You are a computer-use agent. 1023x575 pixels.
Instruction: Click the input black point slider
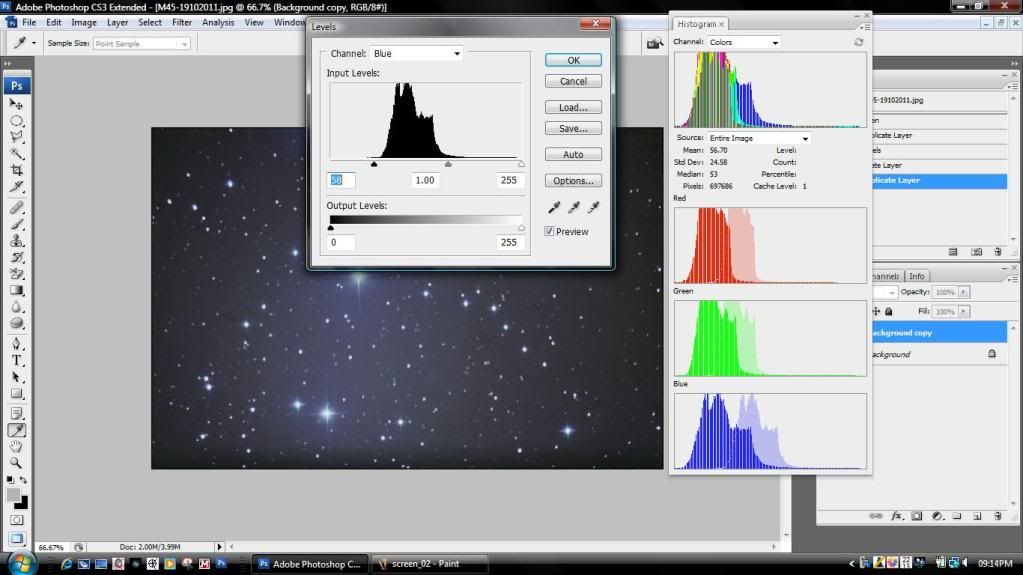[x=374, y=164]
